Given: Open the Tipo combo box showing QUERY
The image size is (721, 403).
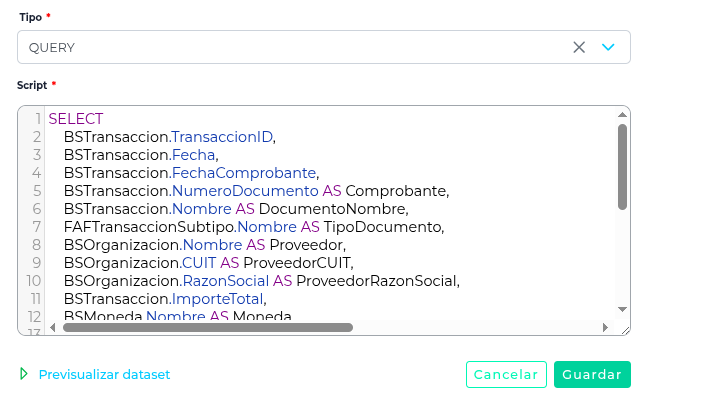Looking at the screenshot, I should click(x=290, y=47).
